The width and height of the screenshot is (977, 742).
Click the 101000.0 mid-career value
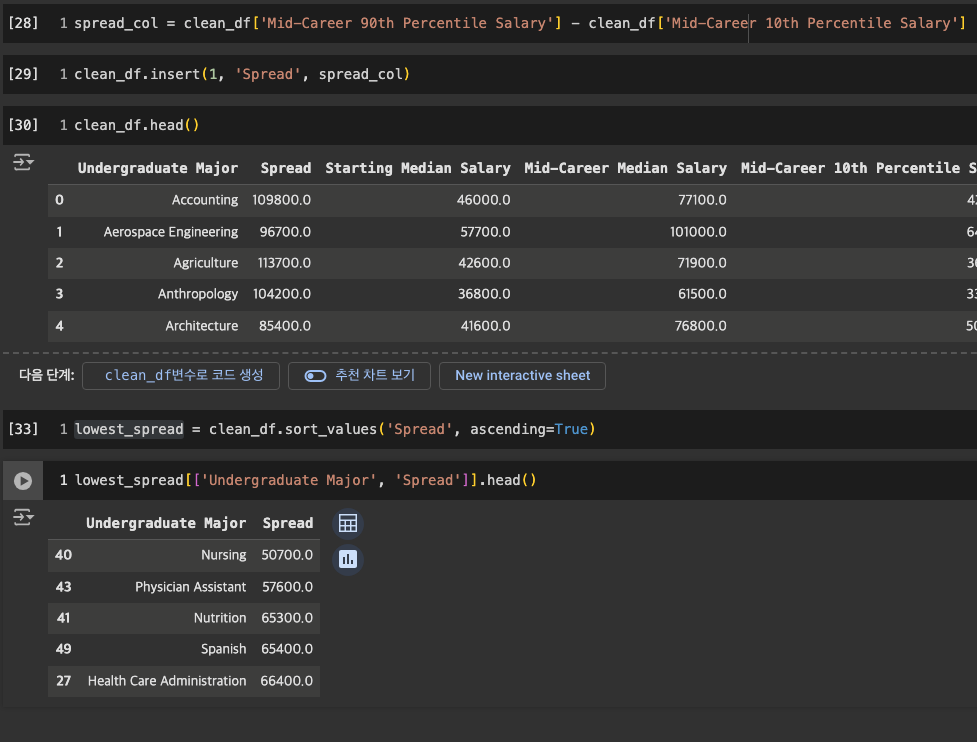tap(698, 232)
